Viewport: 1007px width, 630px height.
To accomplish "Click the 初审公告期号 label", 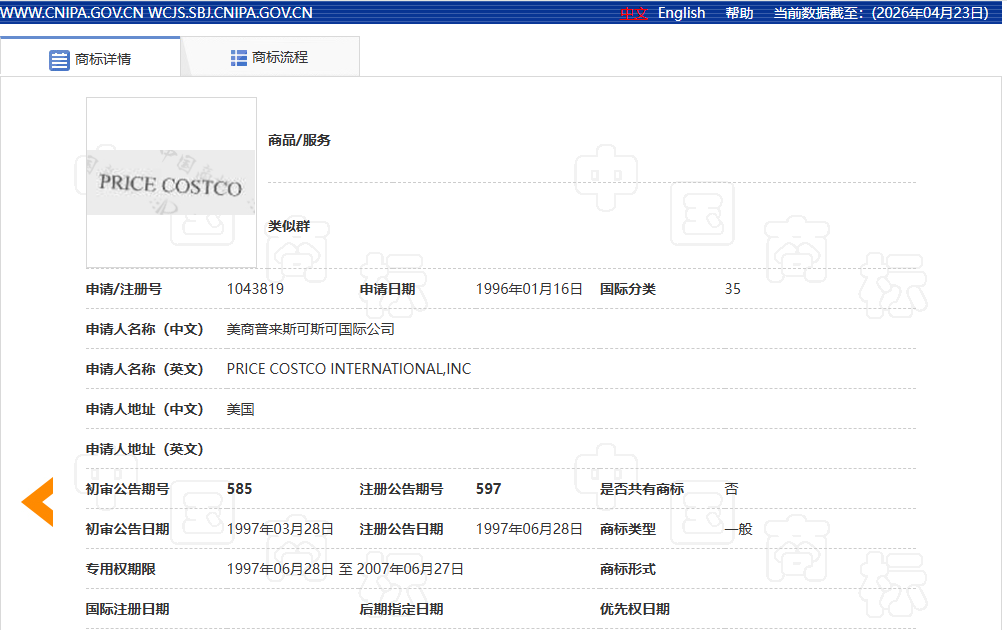I will [127, 489].
